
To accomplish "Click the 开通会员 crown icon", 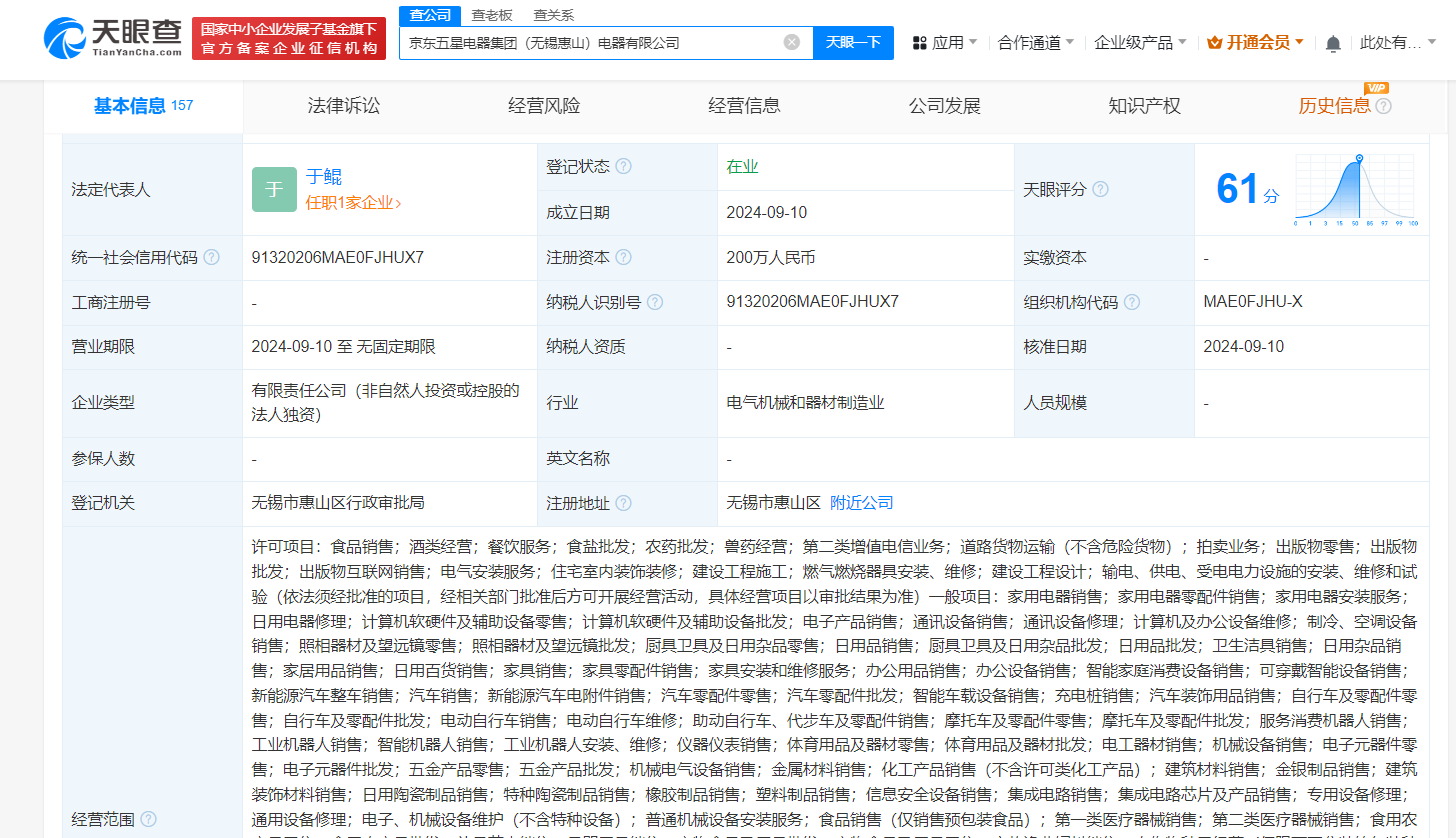I will pyautogui.click(x=1215, y=42).
